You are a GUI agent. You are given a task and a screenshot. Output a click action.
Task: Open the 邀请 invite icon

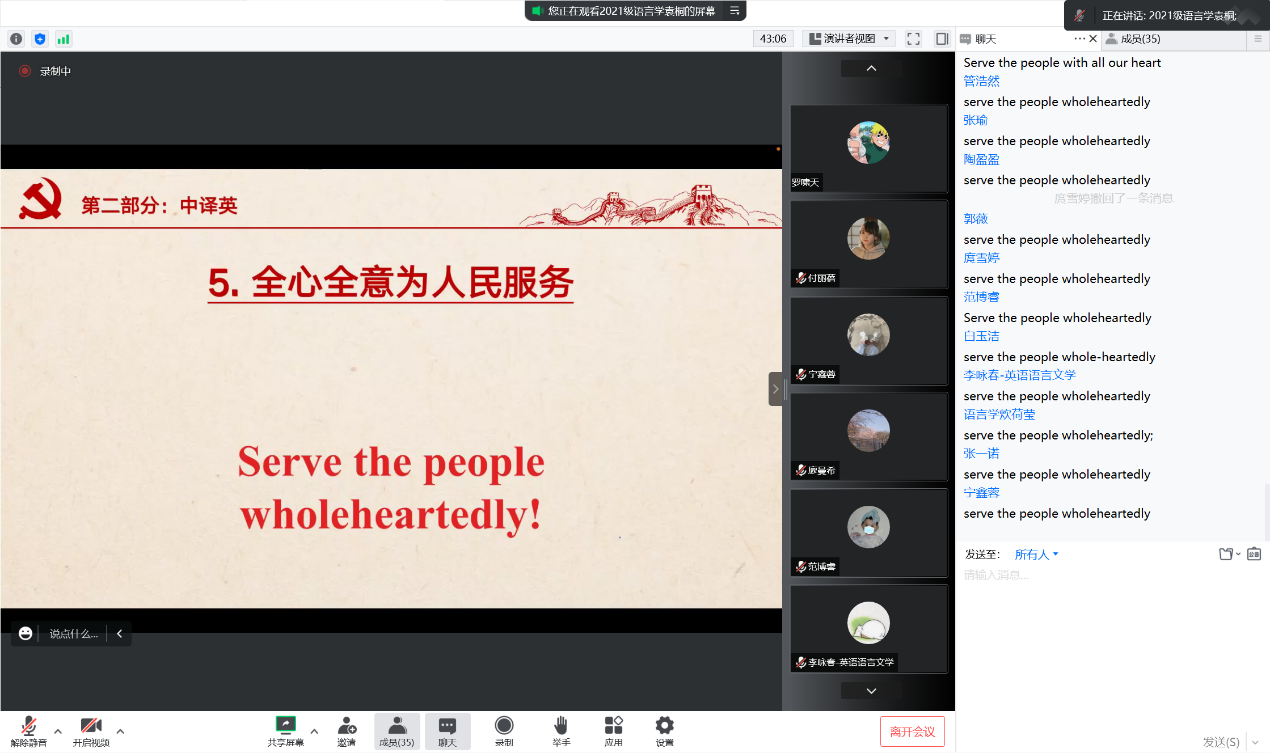pyautogui.click(x=346, y=725)
